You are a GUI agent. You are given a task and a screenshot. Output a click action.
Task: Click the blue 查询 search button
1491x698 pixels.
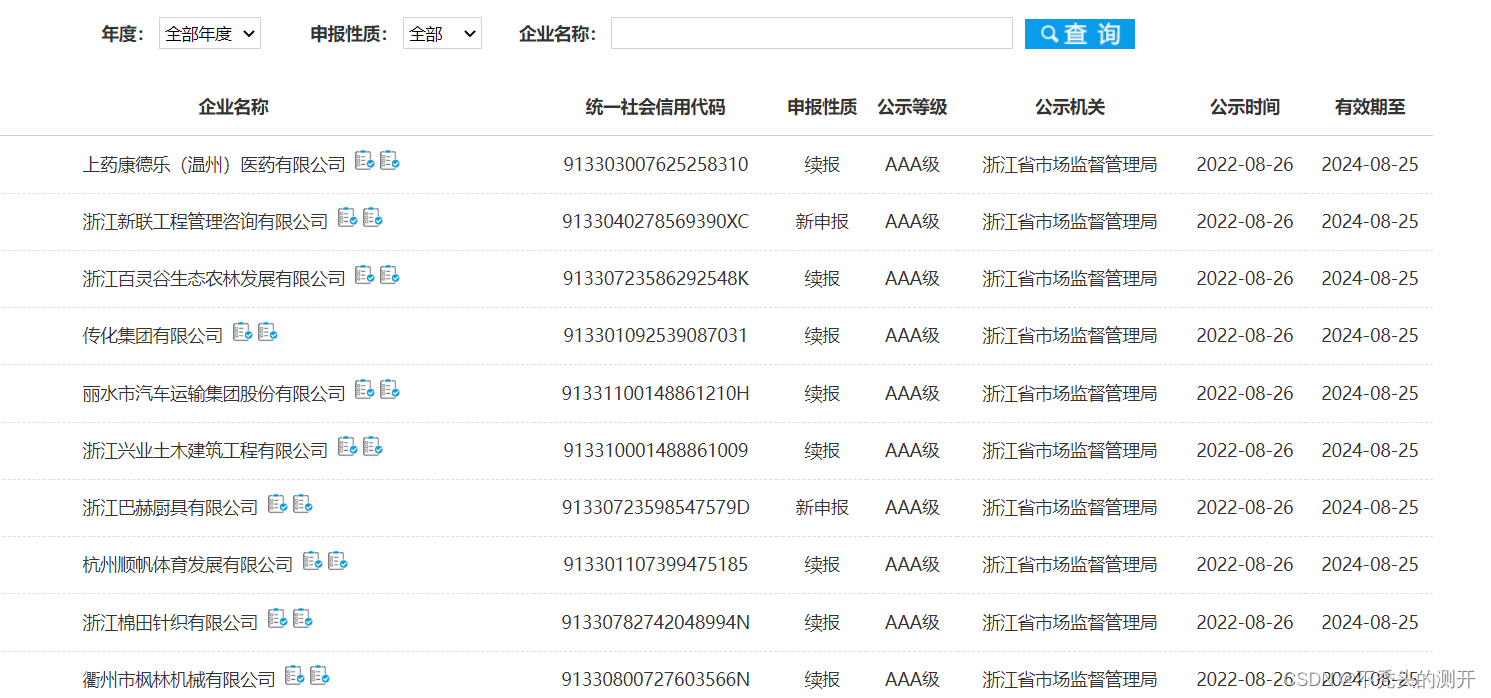[x=1080, y=33]
